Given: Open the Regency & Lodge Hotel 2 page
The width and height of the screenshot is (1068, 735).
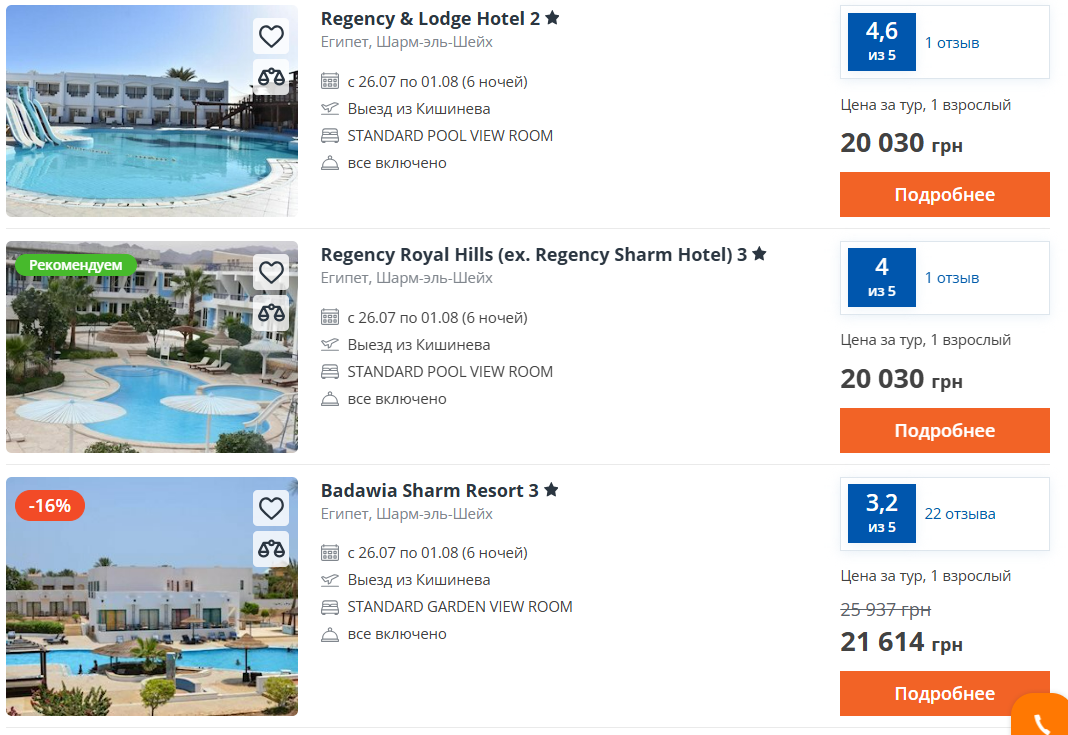Looking at the screenshot, I should 430,18.
